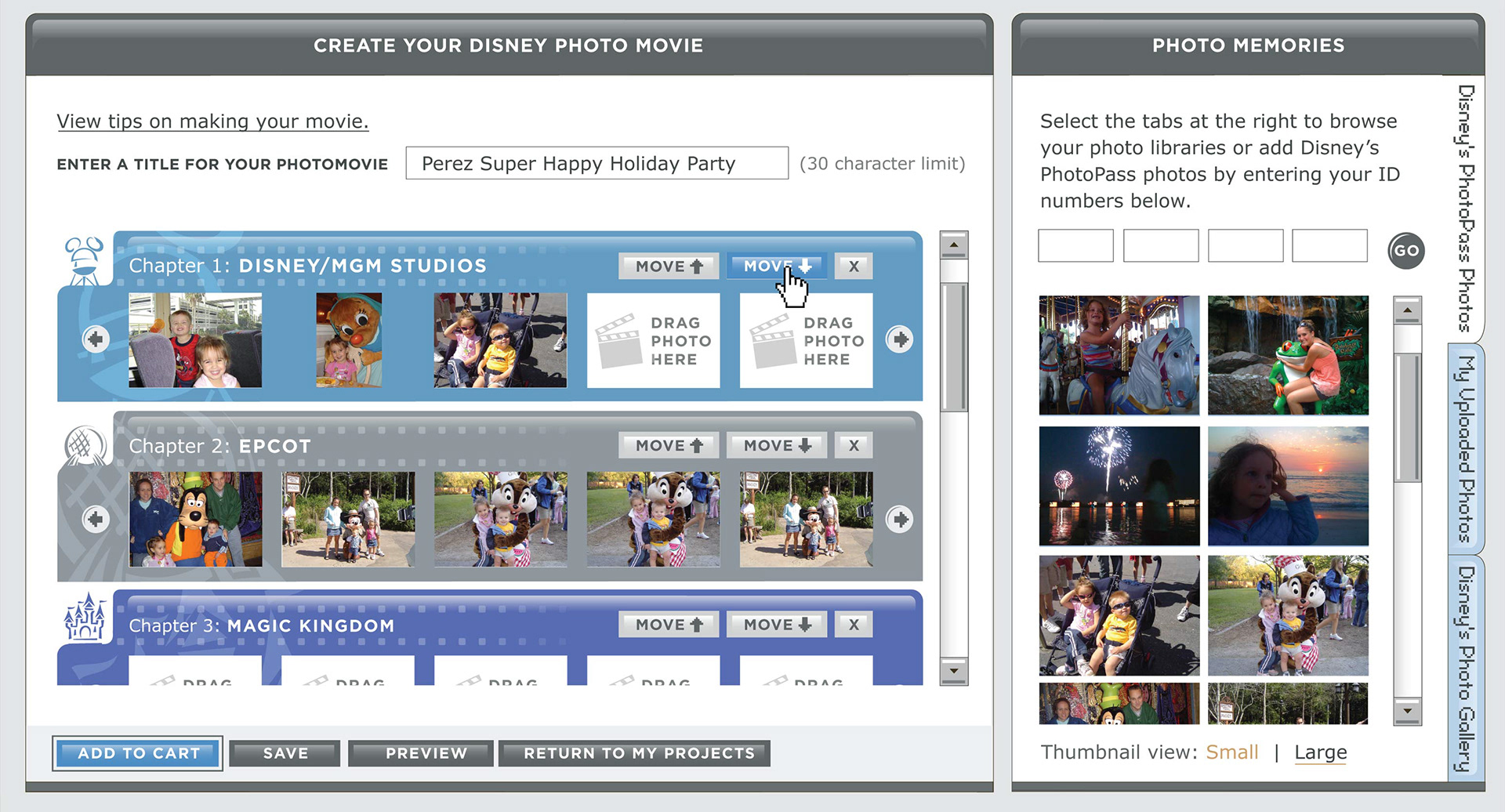Save the photo movie project
This screenshot has height=812, width=1505.
pyautogui.click(x=285, y=753)
